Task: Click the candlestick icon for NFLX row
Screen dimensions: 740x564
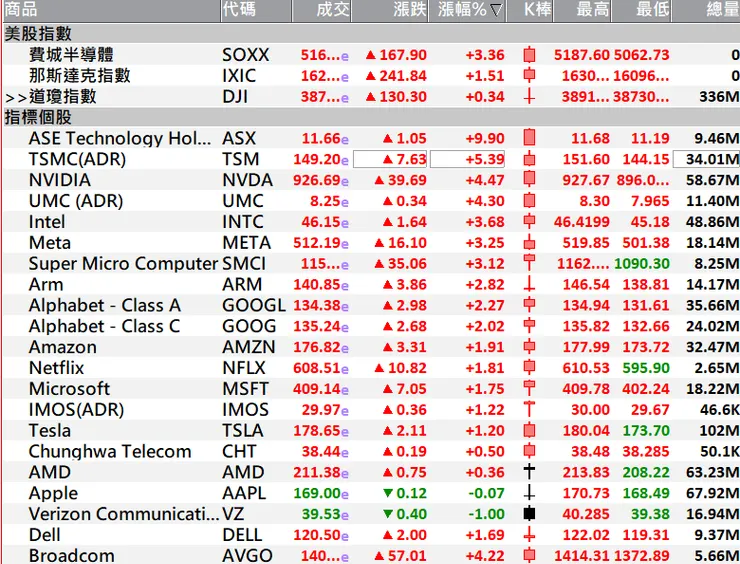Action: click(530, 368)
